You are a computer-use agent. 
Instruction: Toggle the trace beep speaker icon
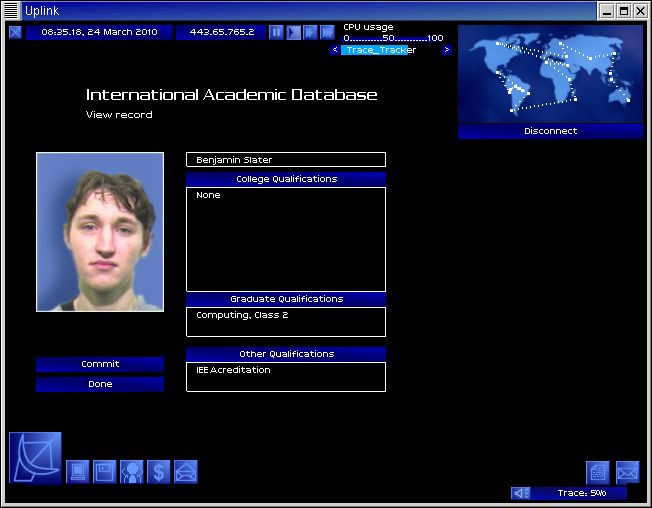pyautogui.click(x=521, y=493)
